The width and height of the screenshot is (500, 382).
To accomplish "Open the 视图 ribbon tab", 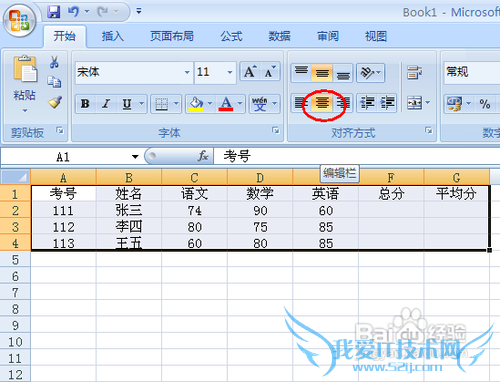I will [x=376, y=36].
